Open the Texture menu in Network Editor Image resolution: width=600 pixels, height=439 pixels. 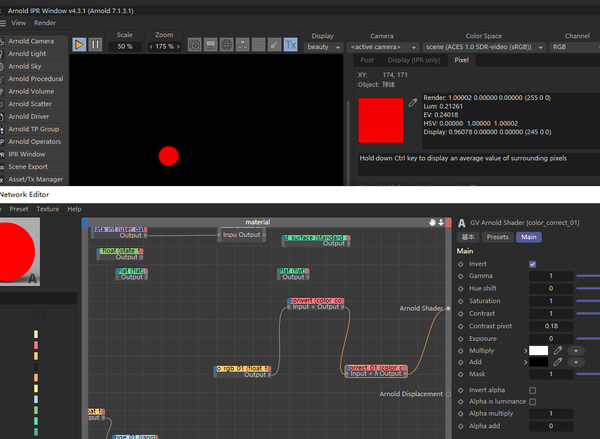coord(48,209)
